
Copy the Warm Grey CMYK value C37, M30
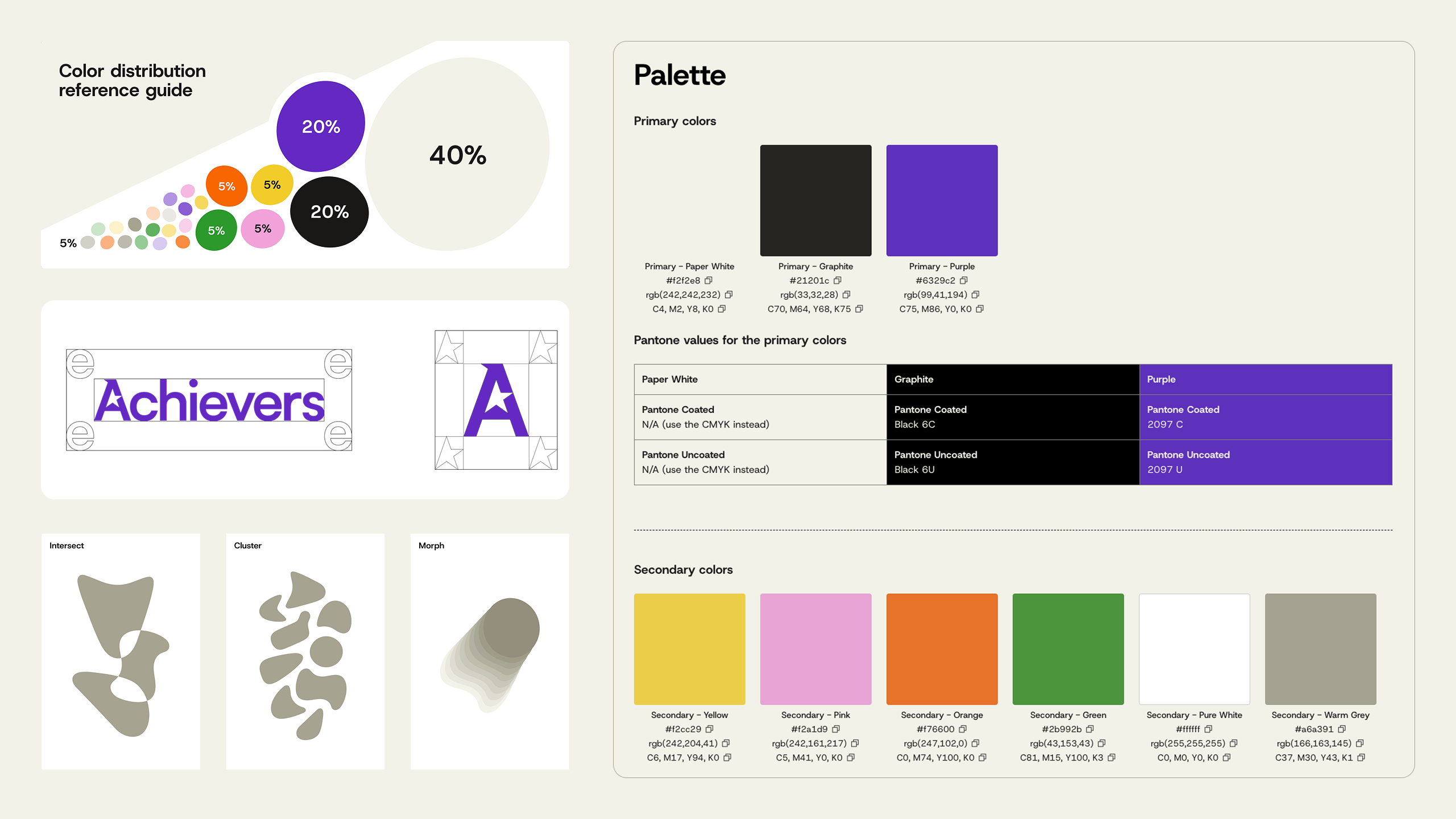(1361, 758)
